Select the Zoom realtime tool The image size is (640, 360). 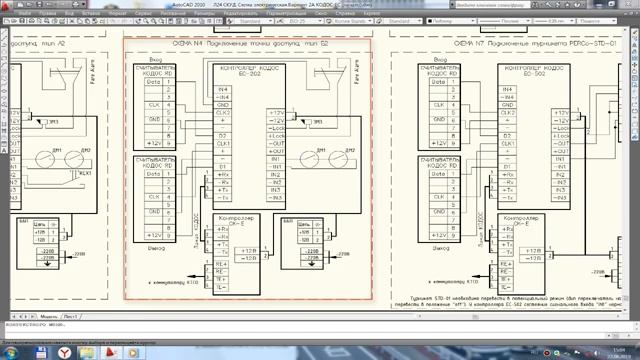click(146, 21)
